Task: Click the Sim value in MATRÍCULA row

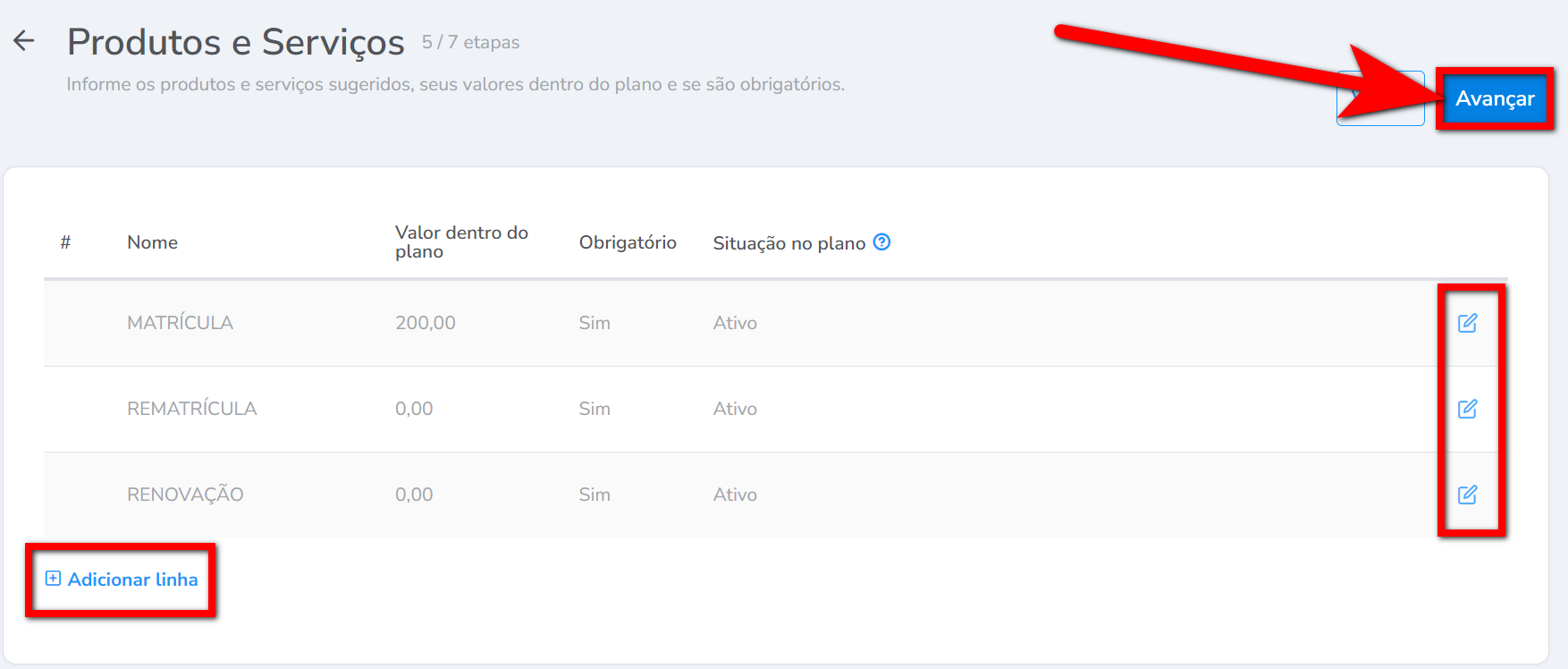Action: (594, 323)
